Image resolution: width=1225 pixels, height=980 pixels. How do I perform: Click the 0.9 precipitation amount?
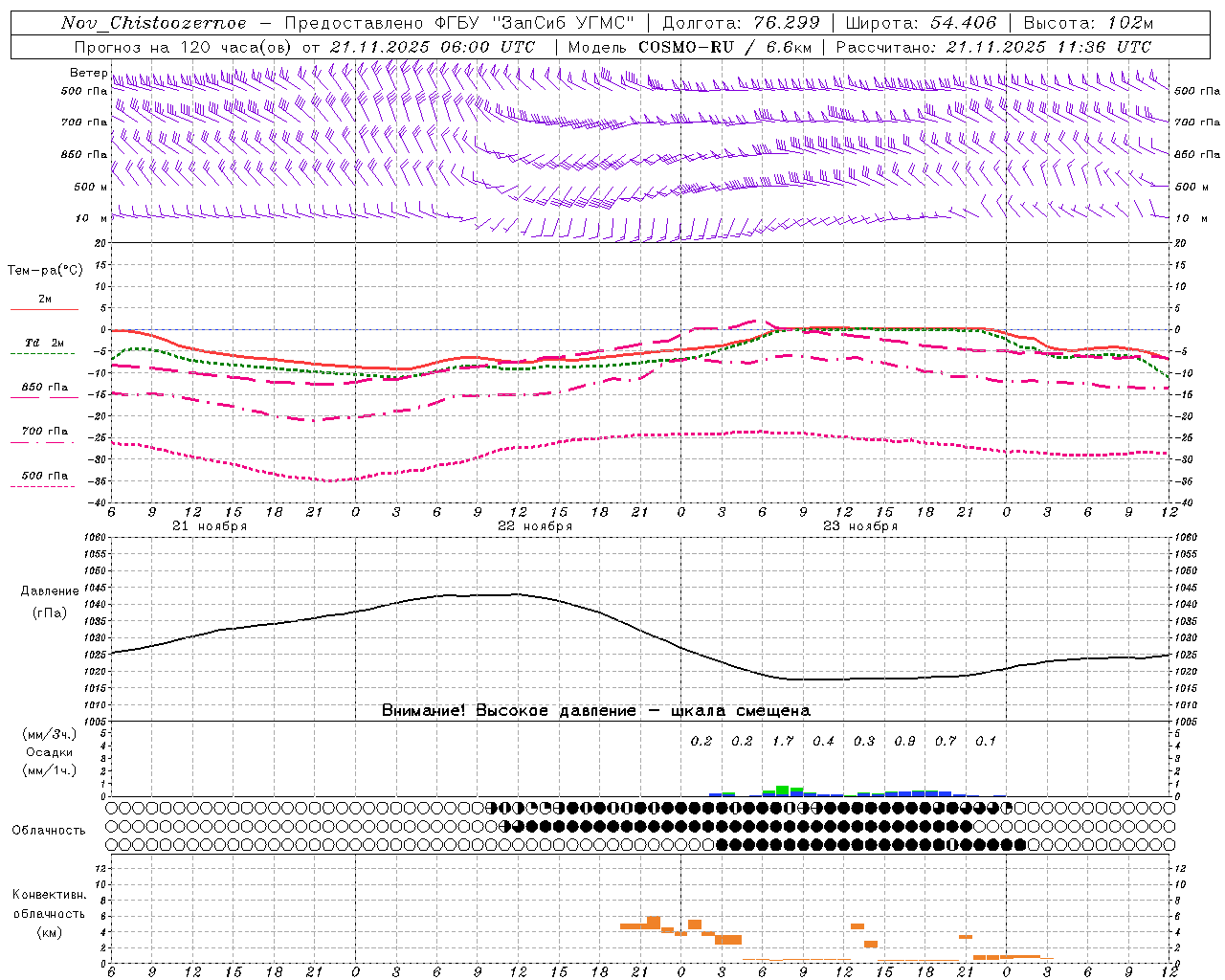pyautogui.click(x=904, y=741)
